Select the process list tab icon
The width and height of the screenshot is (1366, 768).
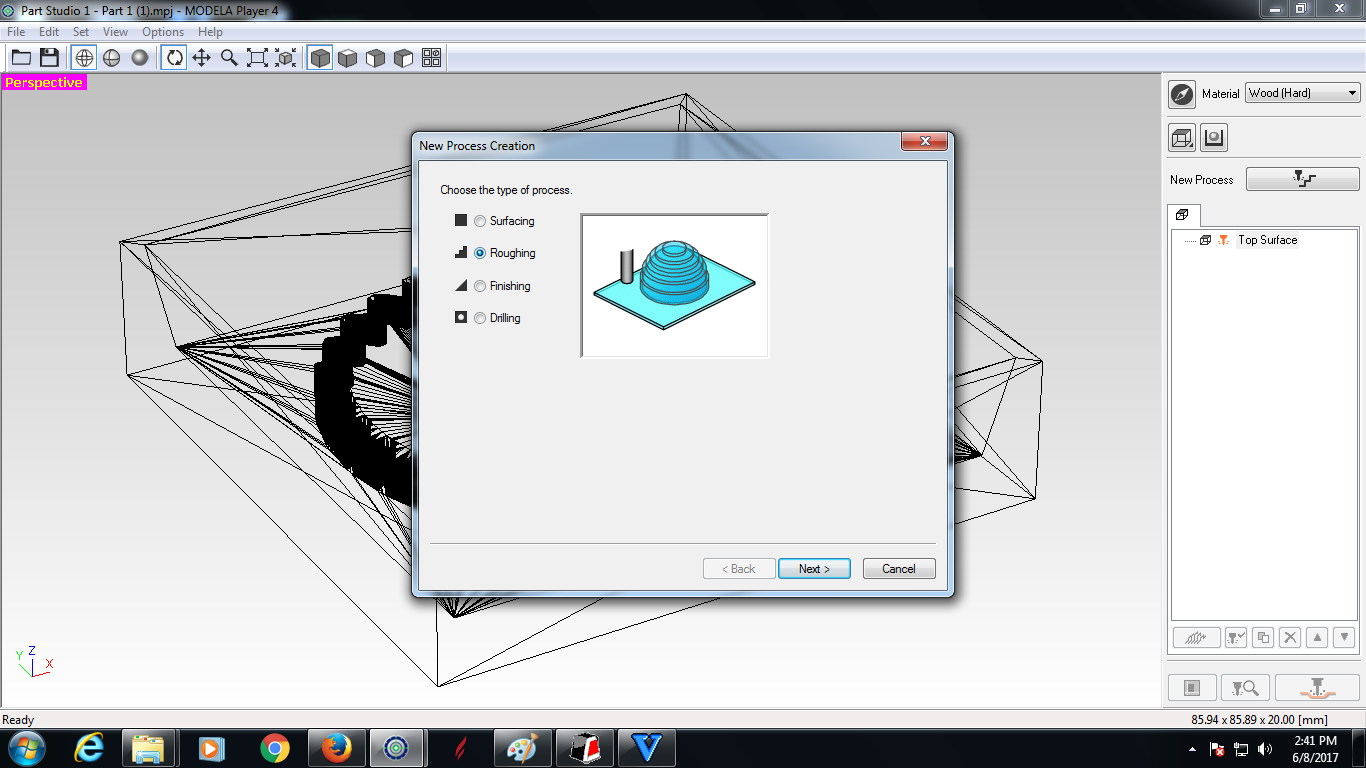tap(1182, 215)
